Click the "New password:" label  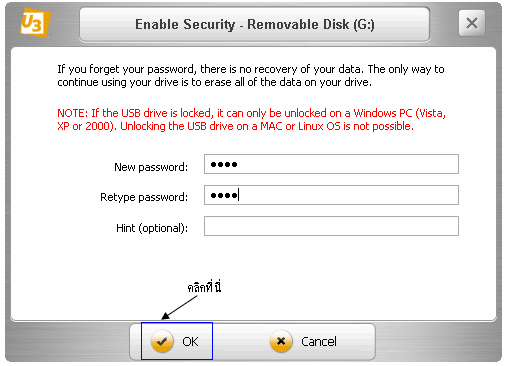[x=151, y=167]
